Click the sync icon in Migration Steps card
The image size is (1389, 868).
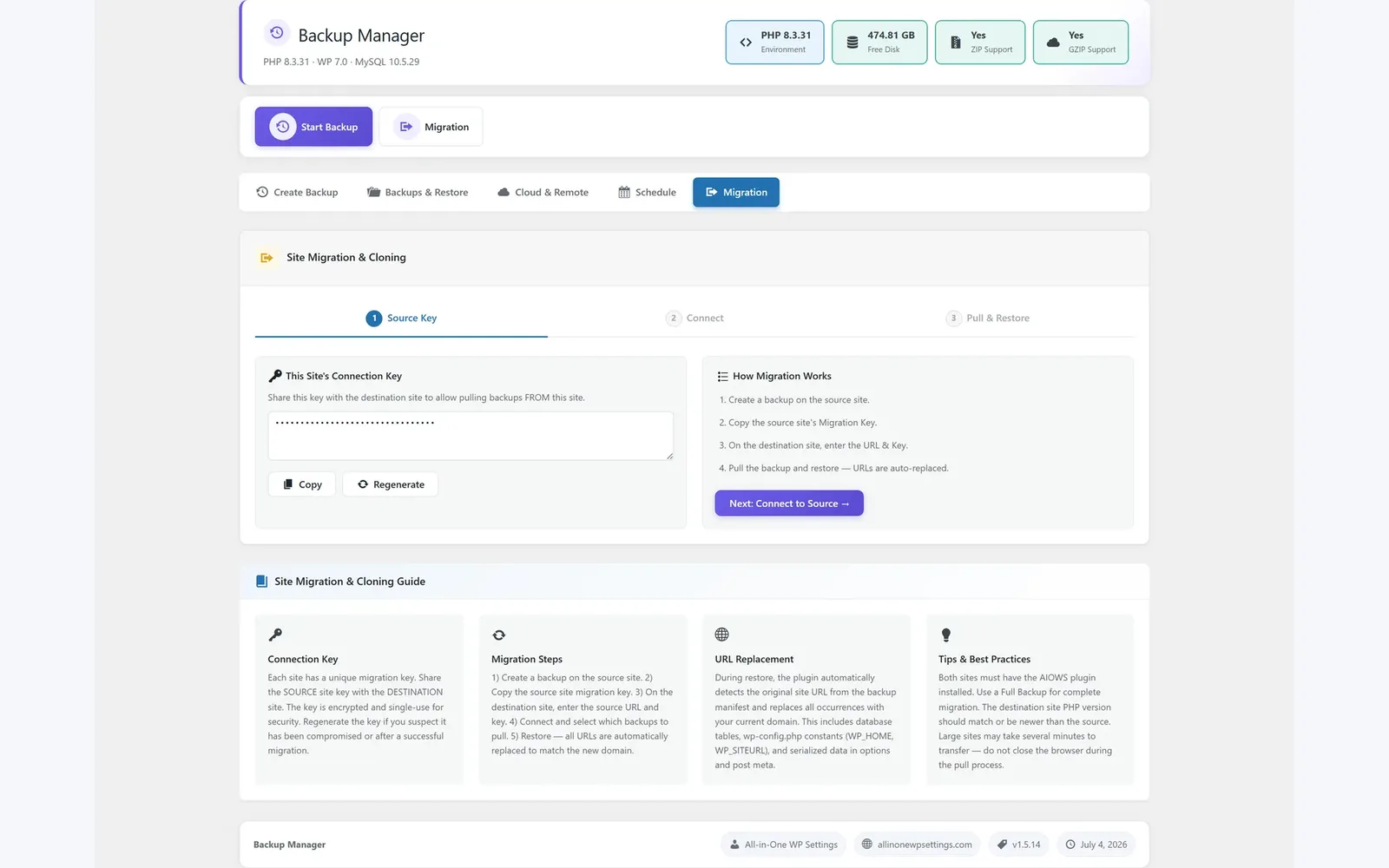(x=499, y=635)
